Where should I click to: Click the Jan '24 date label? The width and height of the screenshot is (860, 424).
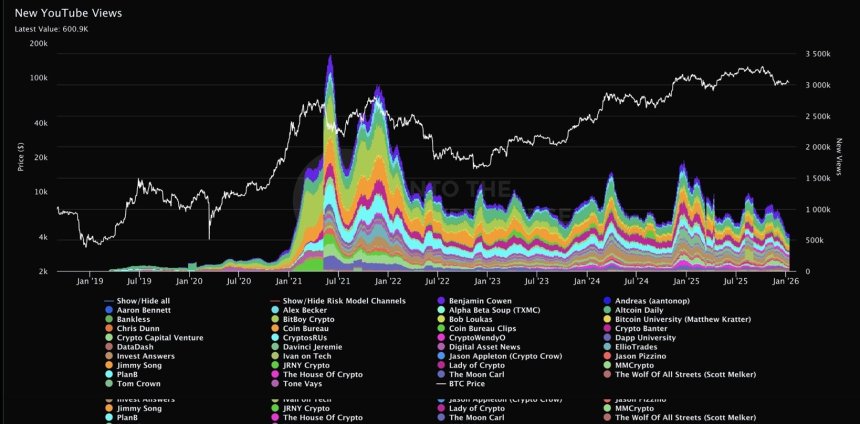point(586,281)
